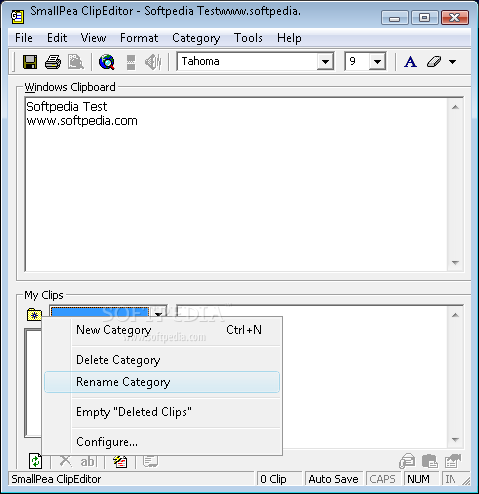Viewport: 479px width, 494px height.
Task: Click the export clip icon at bottom right
Action: 453,462
